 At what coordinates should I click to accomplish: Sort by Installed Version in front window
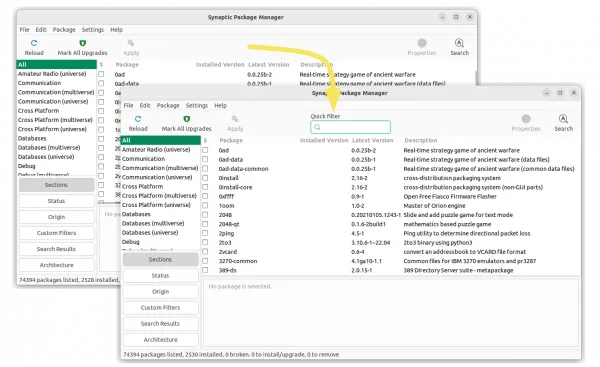point(324,140)
